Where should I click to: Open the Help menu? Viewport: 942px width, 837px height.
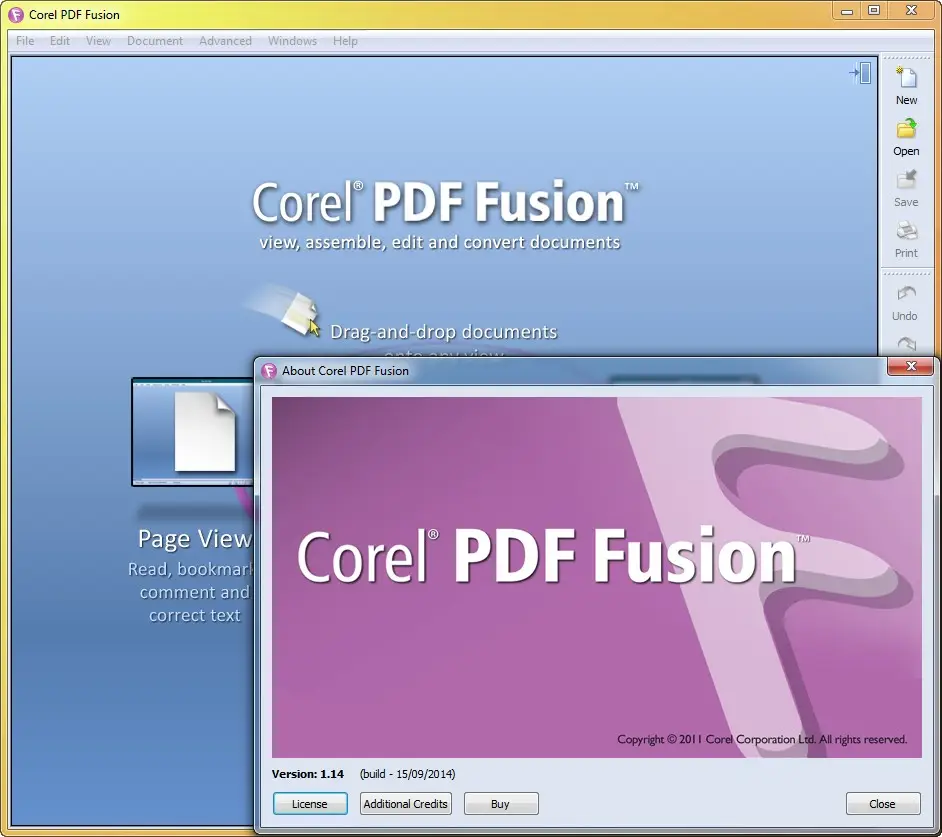pyautogui.click(x=345, y=41)
